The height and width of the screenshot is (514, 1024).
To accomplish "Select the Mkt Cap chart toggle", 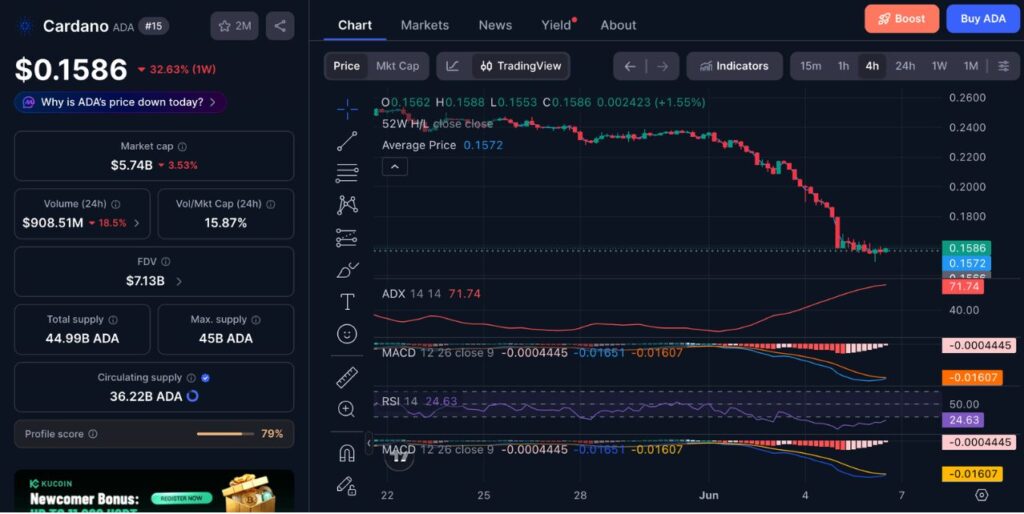I will click(397, 66).
